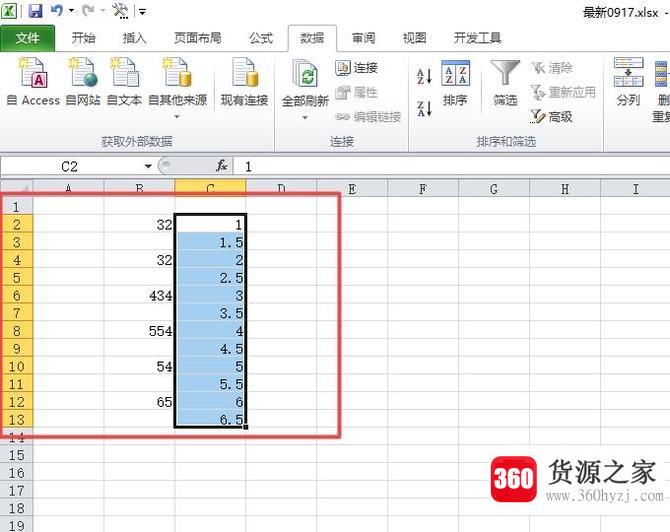Open the Customize Quick Access Toolbar dropdown
The image size is (670, 532).
(x=142, y=12)
